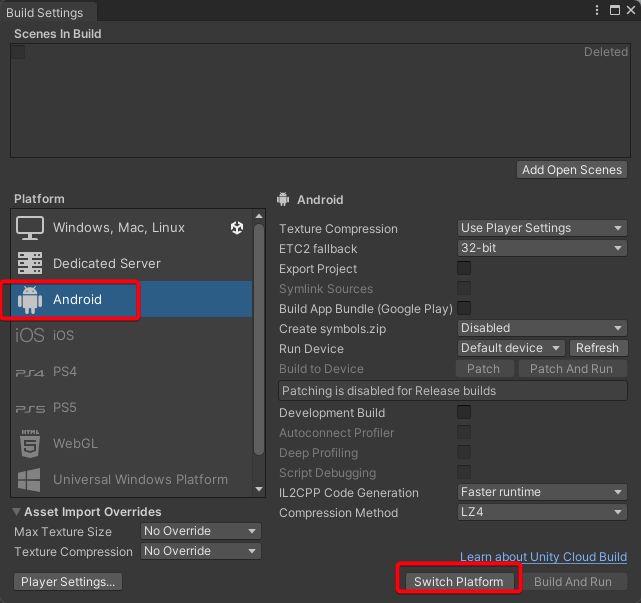Click the Android icon in settings header
641x603 pixels.
point(283,200)
